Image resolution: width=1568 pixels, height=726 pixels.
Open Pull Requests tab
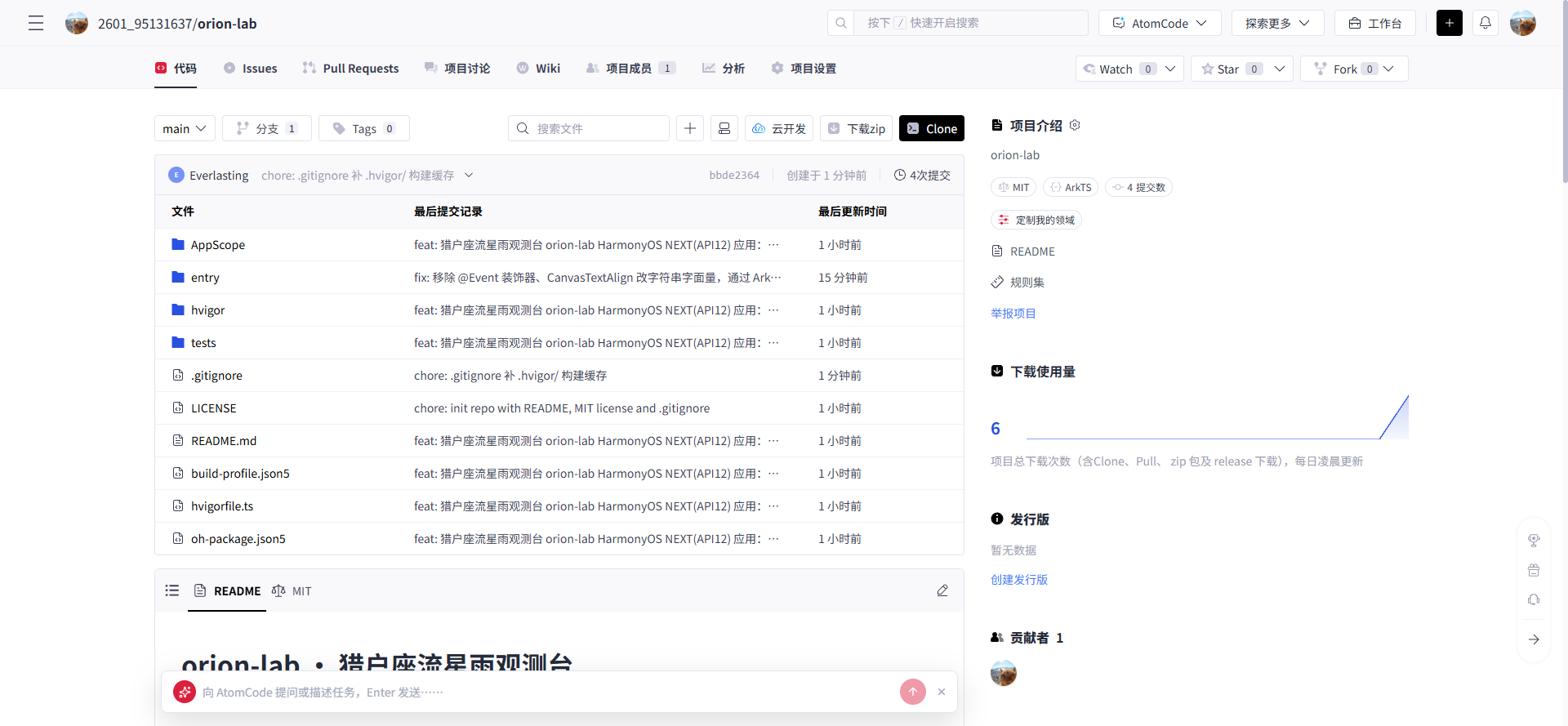(351, 69)
